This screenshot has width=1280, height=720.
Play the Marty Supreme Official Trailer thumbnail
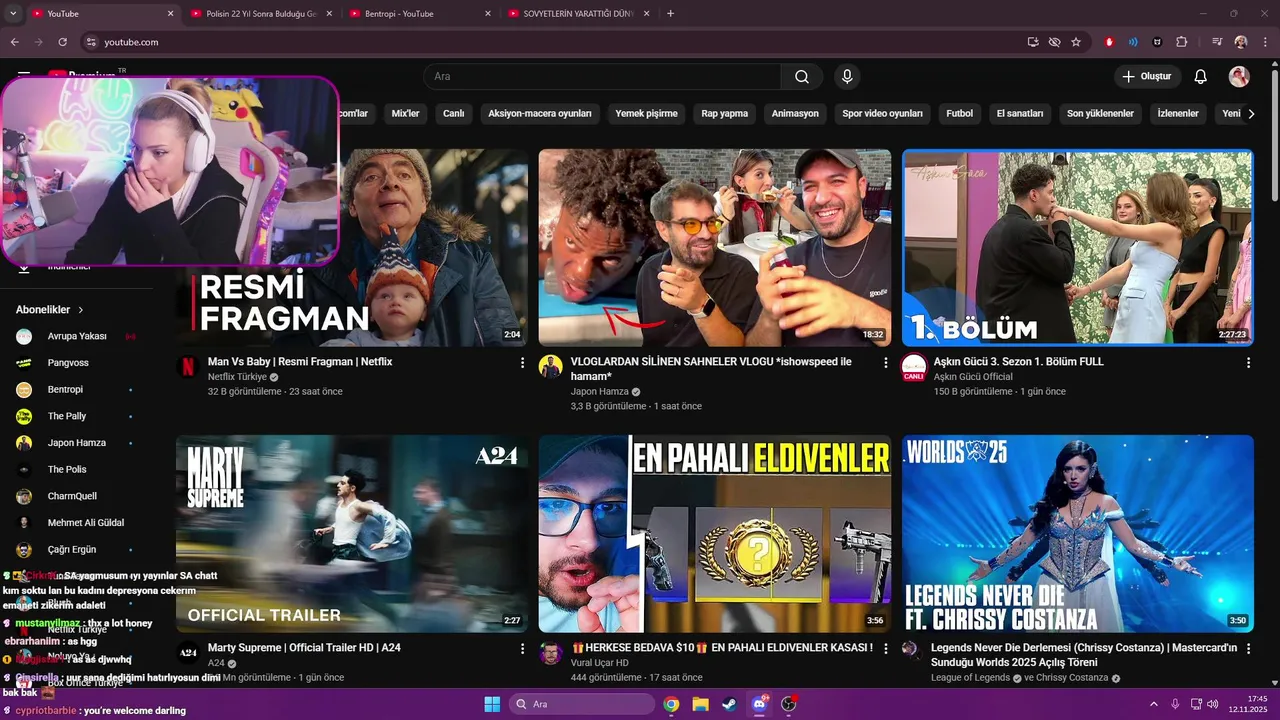tap(352, 533)
